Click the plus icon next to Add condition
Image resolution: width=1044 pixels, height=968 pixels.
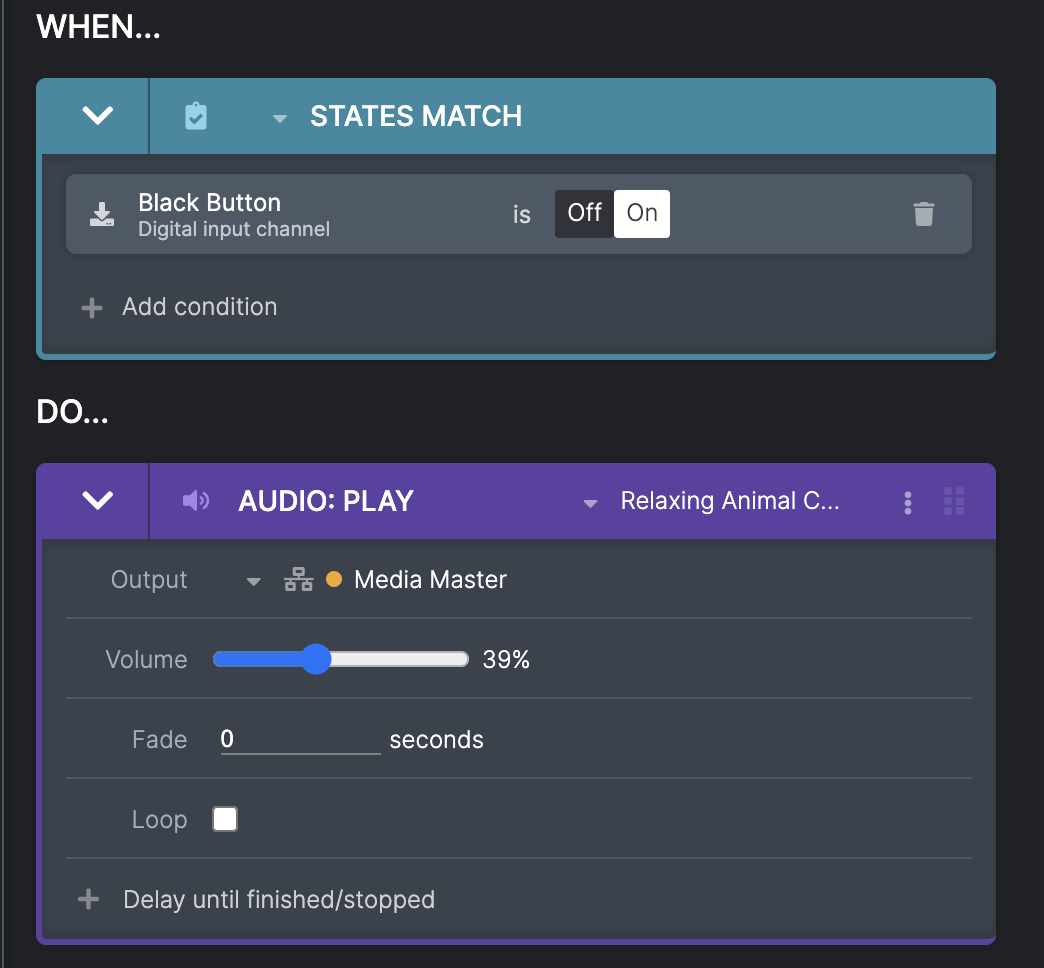tap(92, 308)
